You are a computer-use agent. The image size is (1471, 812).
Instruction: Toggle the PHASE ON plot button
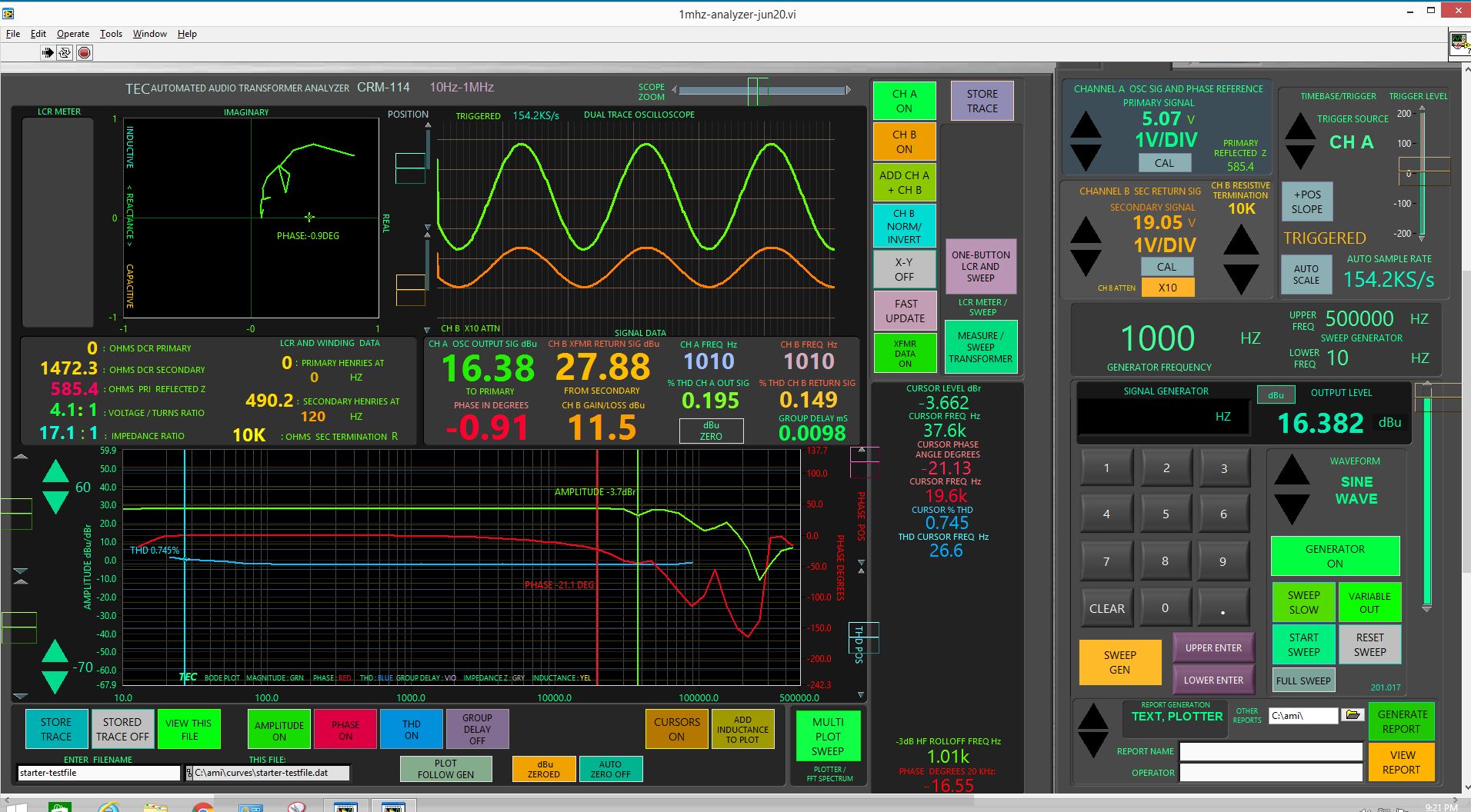345,729
